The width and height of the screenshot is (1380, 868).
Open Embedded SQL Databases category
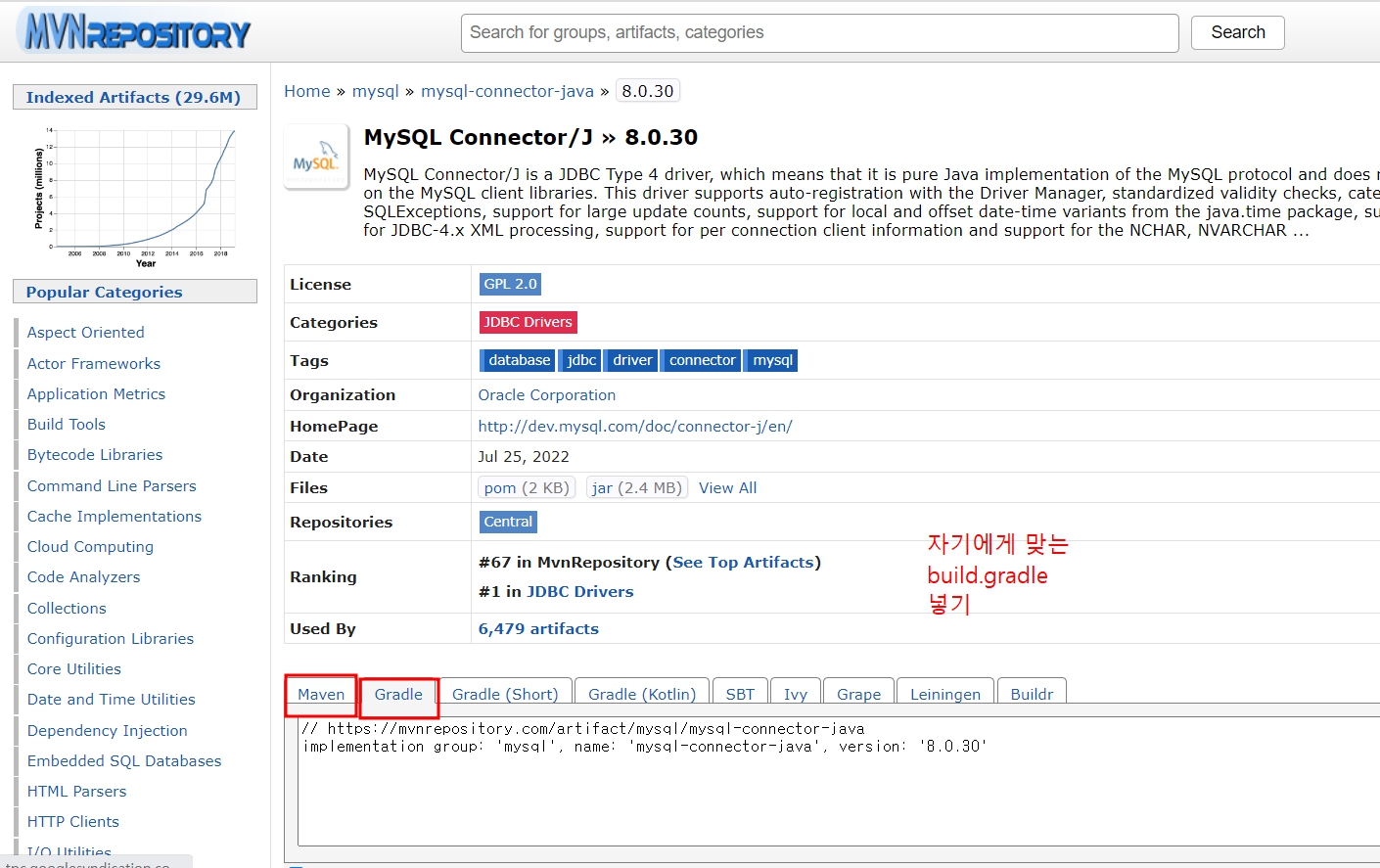(x=124, y=761)
